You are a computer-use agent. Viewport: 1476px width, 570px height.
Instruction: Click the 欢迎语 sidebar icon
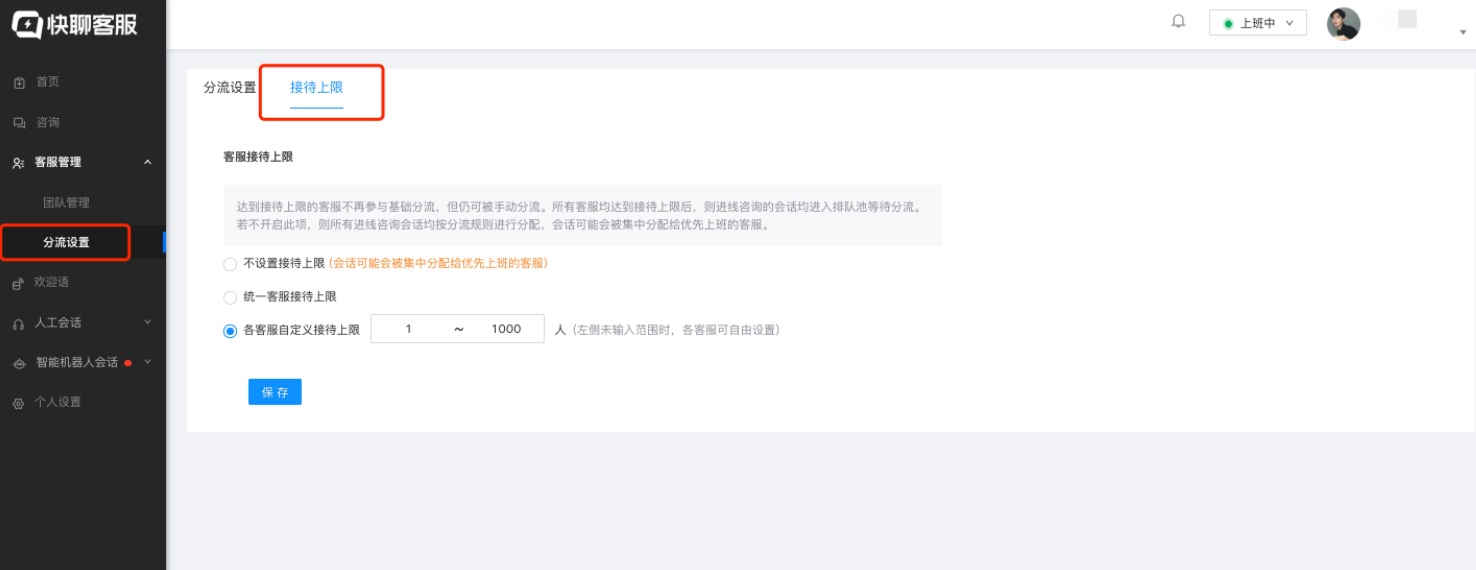click(x=18, y=283)
